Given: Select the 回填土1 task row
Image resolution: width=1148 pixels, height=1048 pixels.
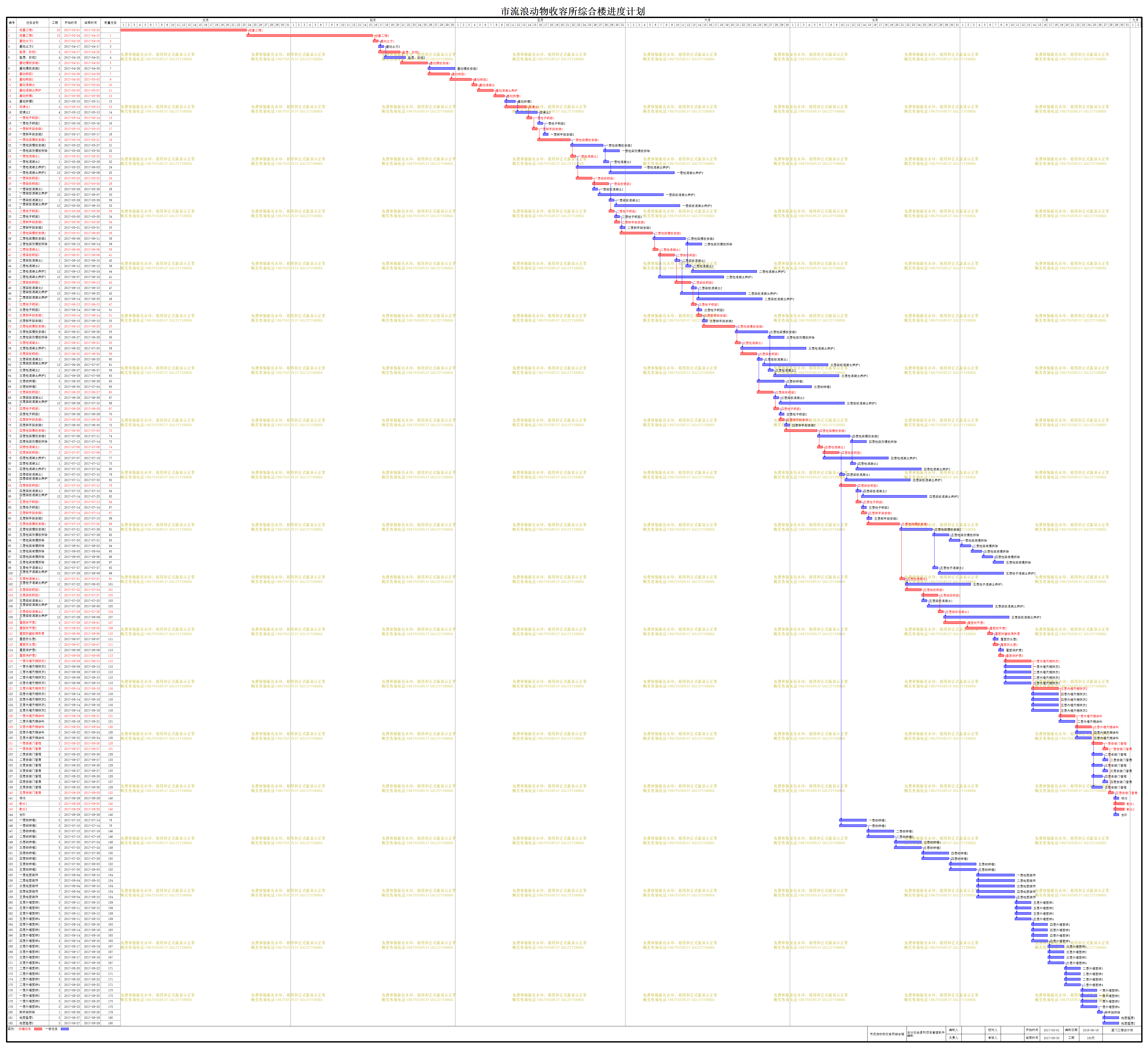Looking at the screenshot, I should point(63,107).
